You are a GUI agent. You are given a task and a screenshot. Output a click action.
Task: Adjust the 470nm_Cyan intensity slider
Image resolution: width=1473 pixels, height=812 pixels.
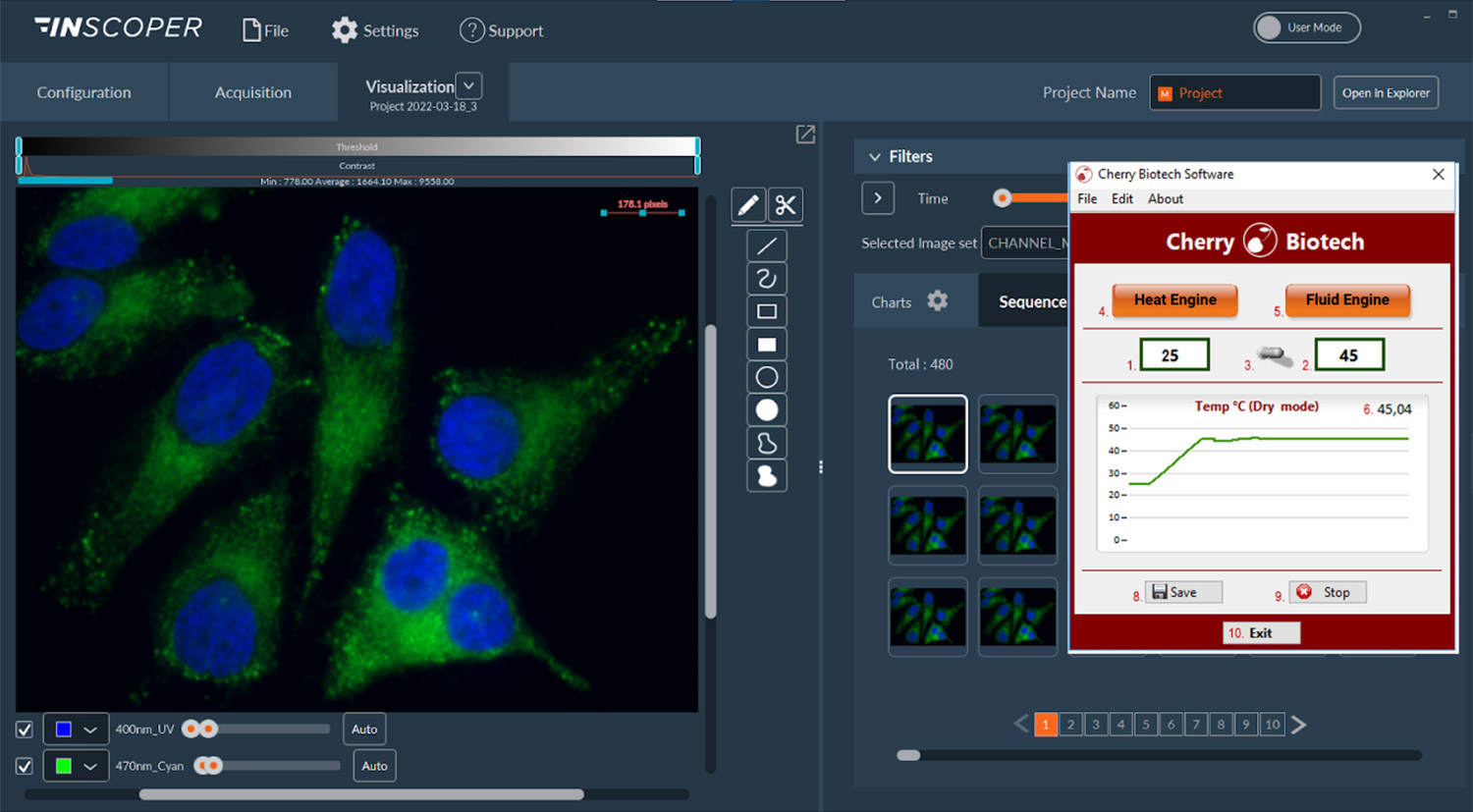pos(266,766)
